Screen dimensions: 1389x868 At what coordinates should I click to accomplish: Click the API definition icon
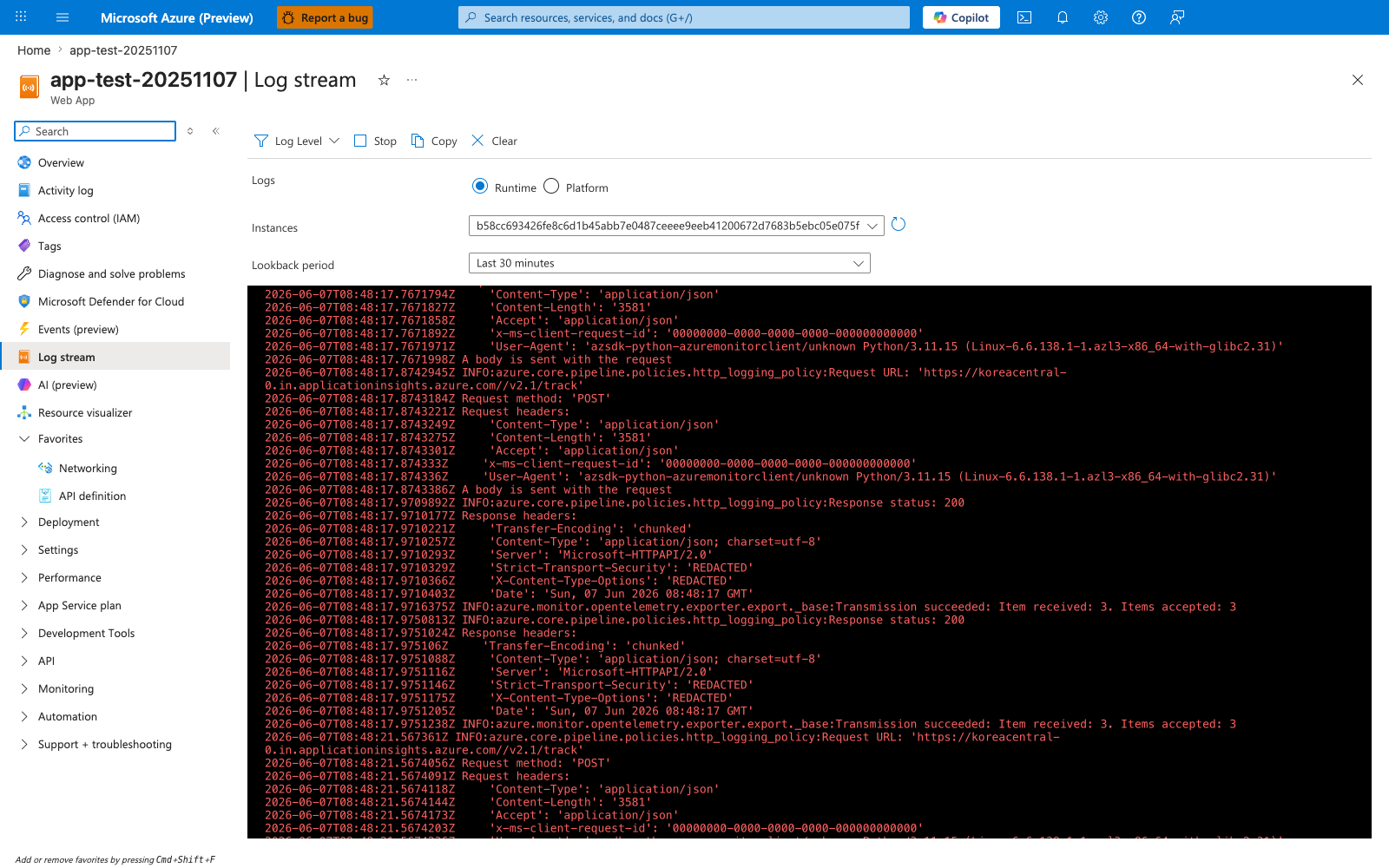45,496
